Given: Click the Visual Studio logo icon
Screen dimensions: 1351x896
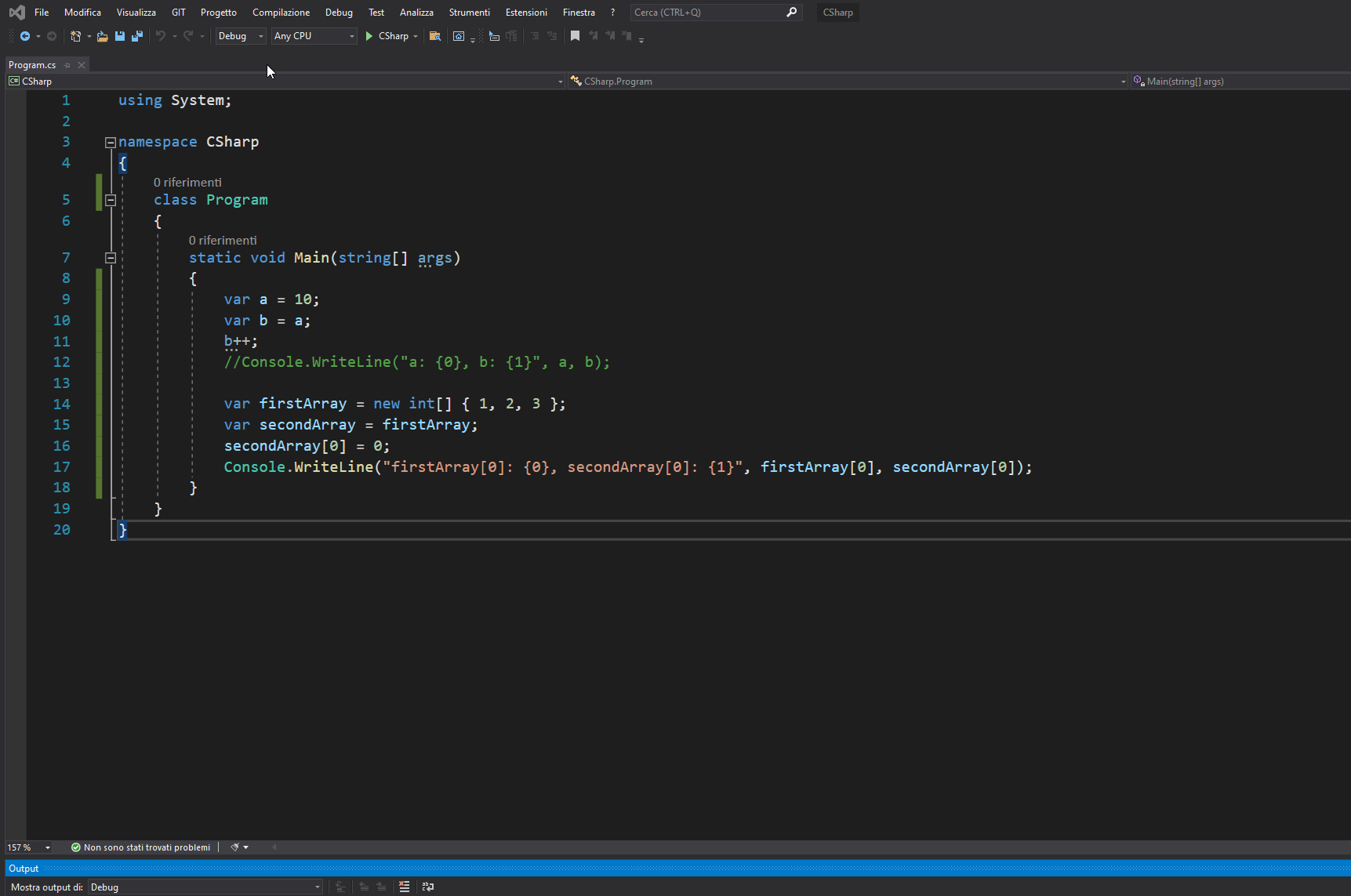Looking at the screenshot, I should [16, 13].
